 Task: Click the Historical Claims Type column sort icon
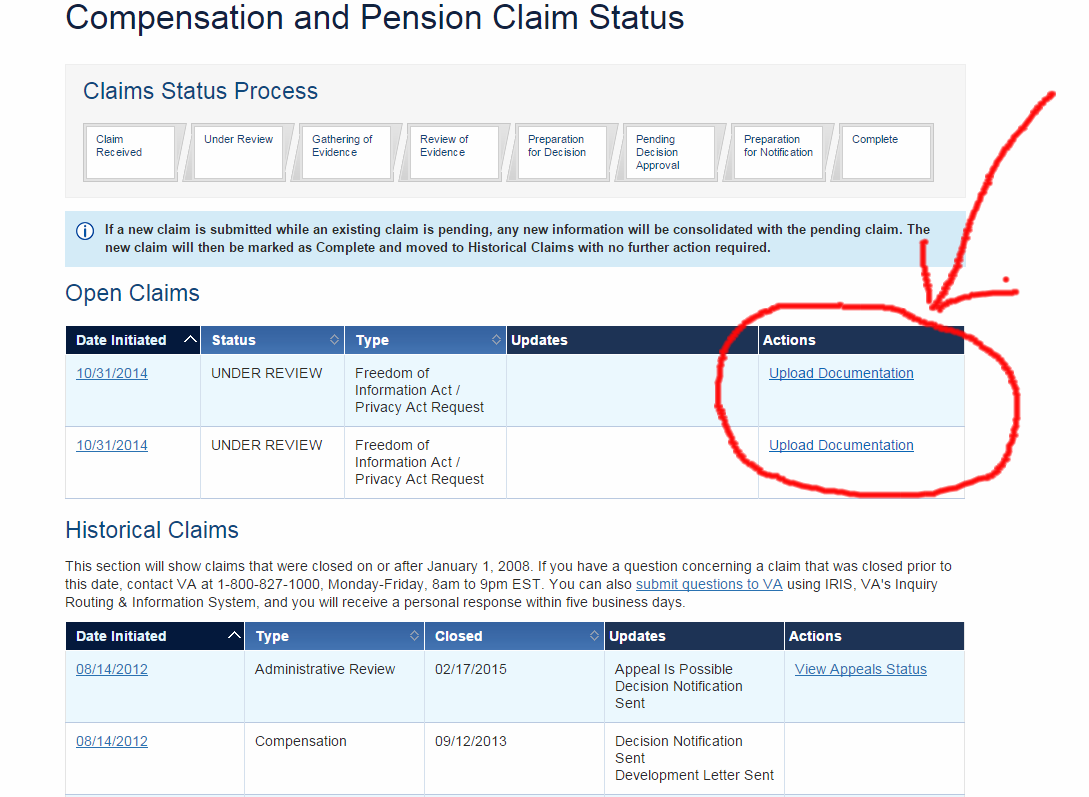click(x=415, y=636)
